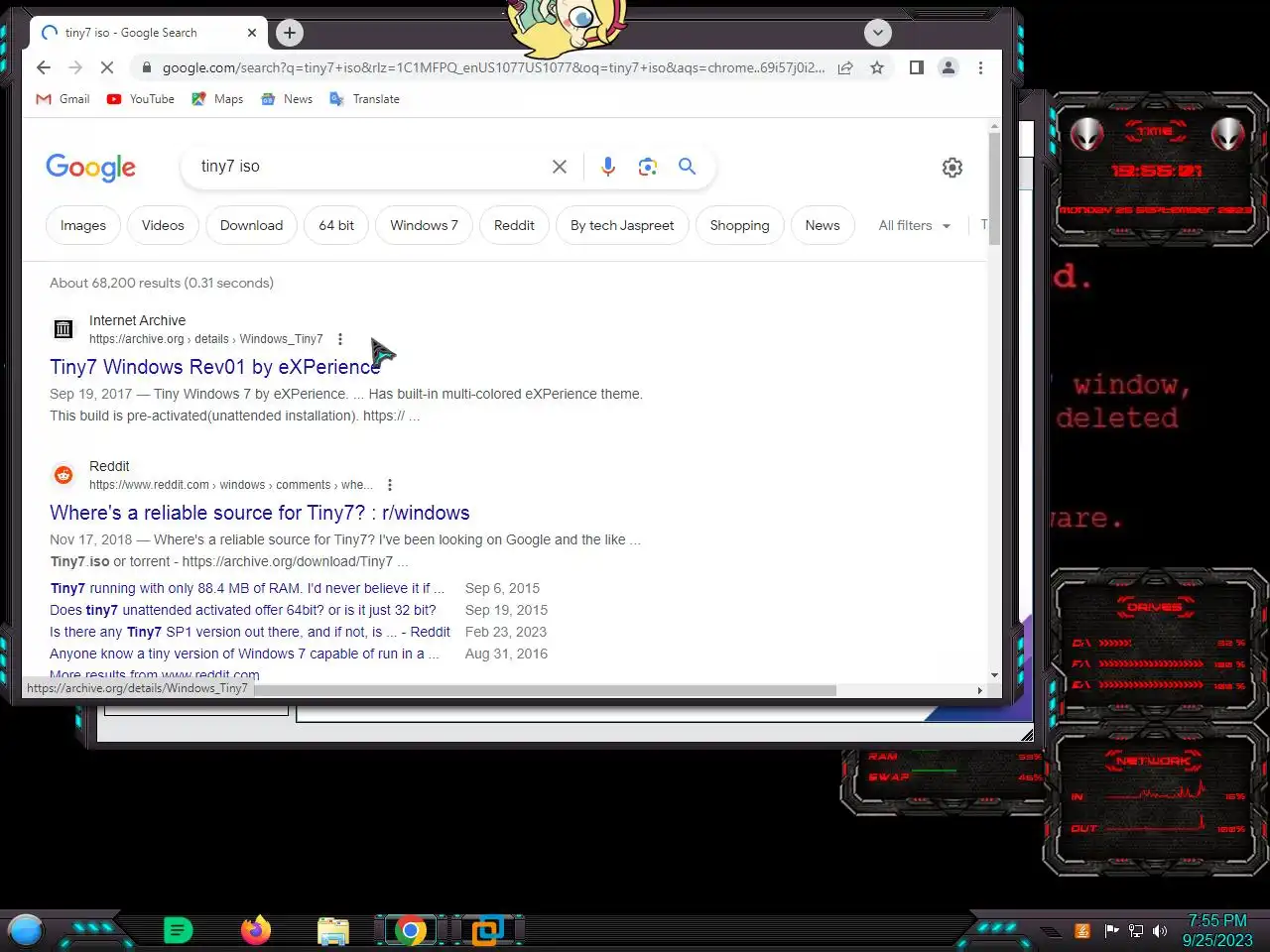Clear the search box text
Image resolution: width=1270 pixels, height=952 pixels.
pos(560,167)
